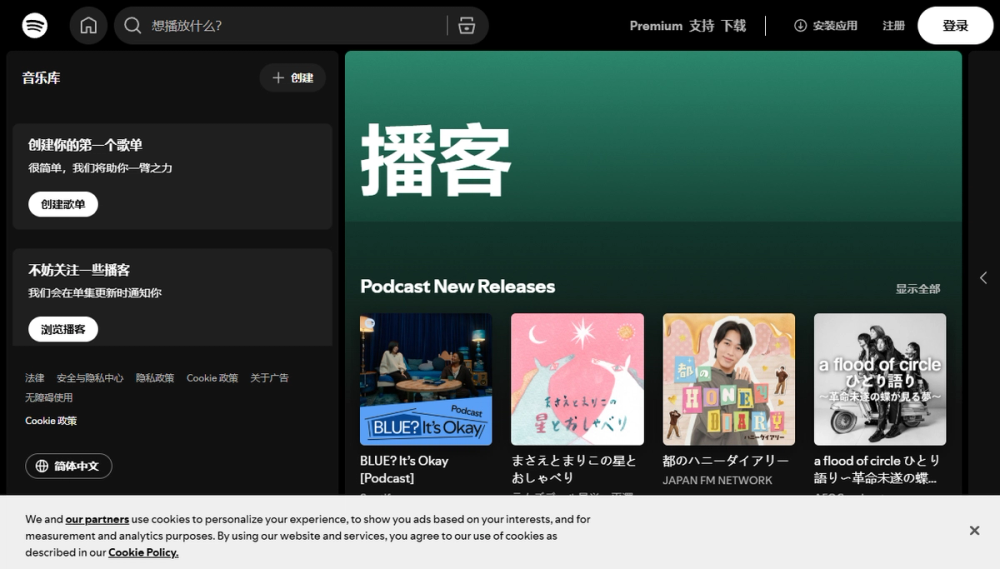Image resolution: width=1000 pixels, height=569 pixels.
Task: Open the 下载 link
Action: point(733,26)
